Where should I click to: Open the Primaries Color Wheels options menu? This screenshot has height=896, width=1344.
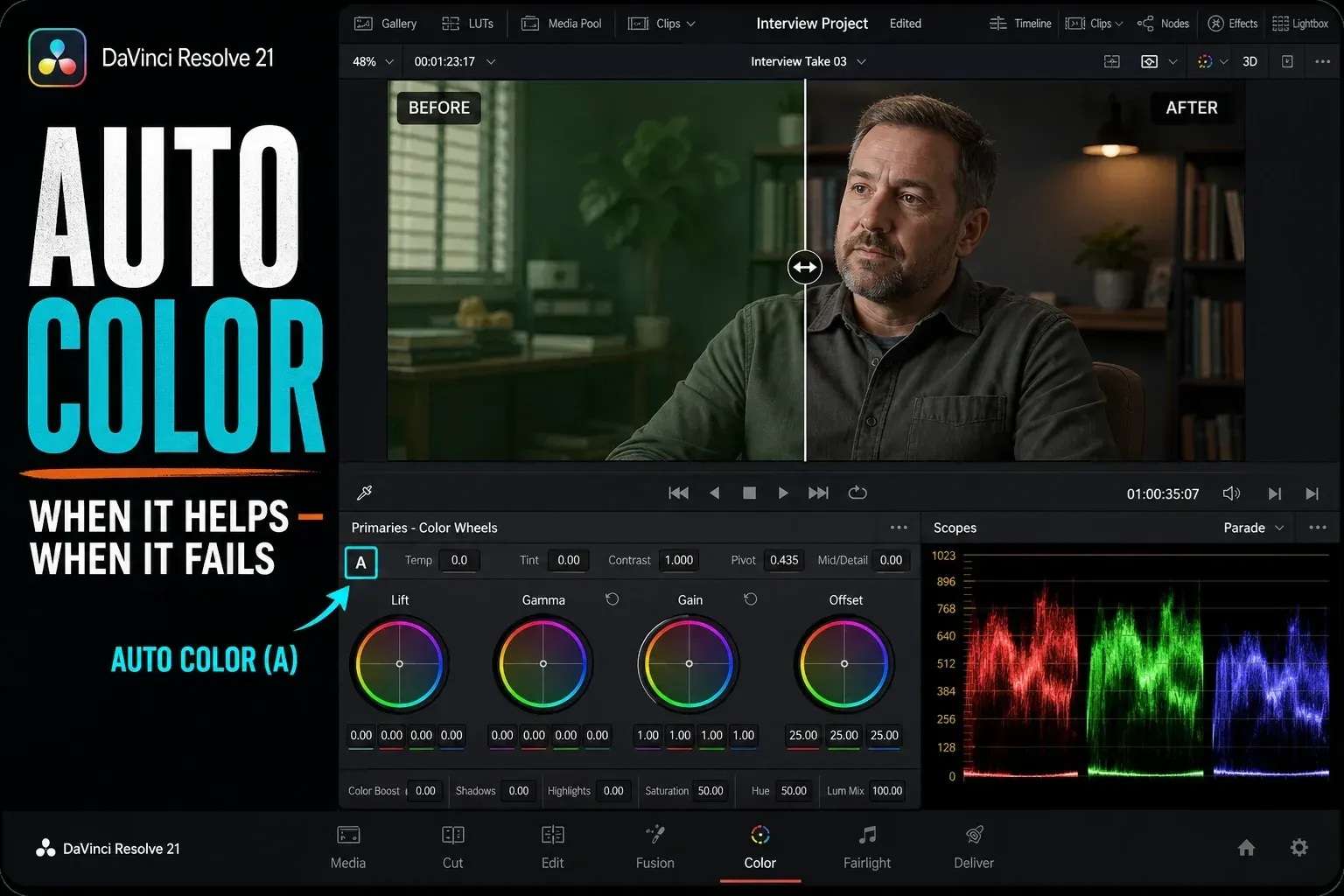(x=899, y=528)
